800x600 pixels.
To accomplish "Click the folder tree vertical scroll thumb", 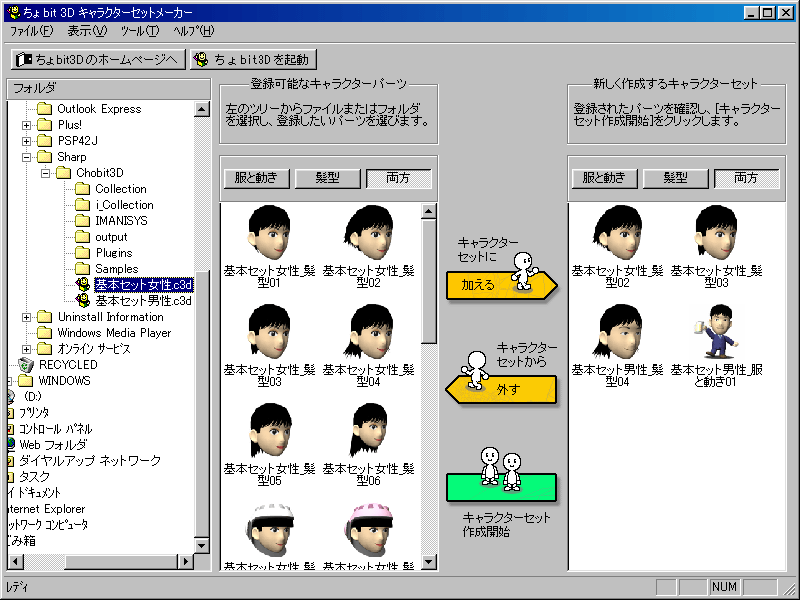I will coord(202,403).
